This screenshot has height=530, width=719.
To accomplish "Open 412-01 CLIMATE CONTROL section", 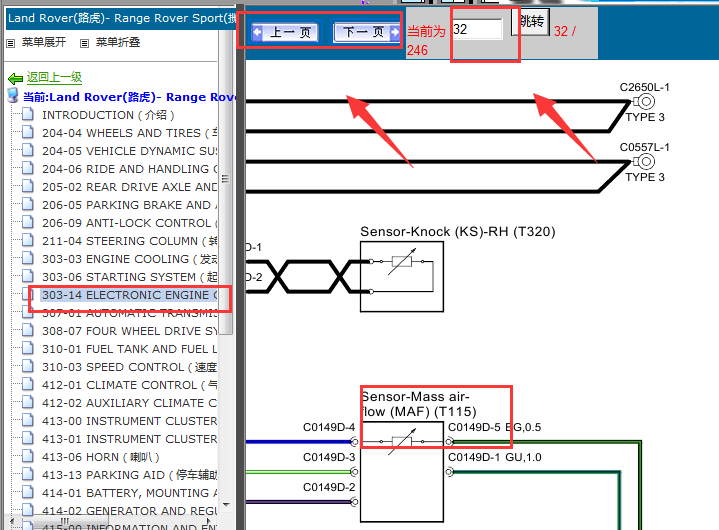I will [x=130, y=385].
